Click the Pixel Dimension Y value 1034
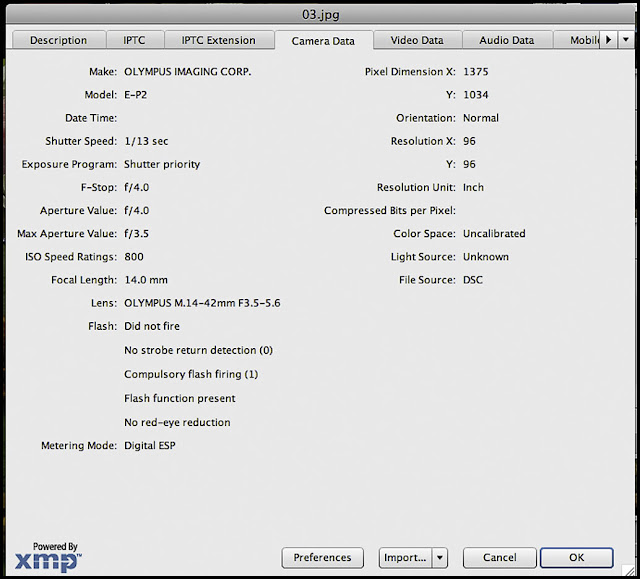Viewport: 640px width, 579px height. (476, 95)
